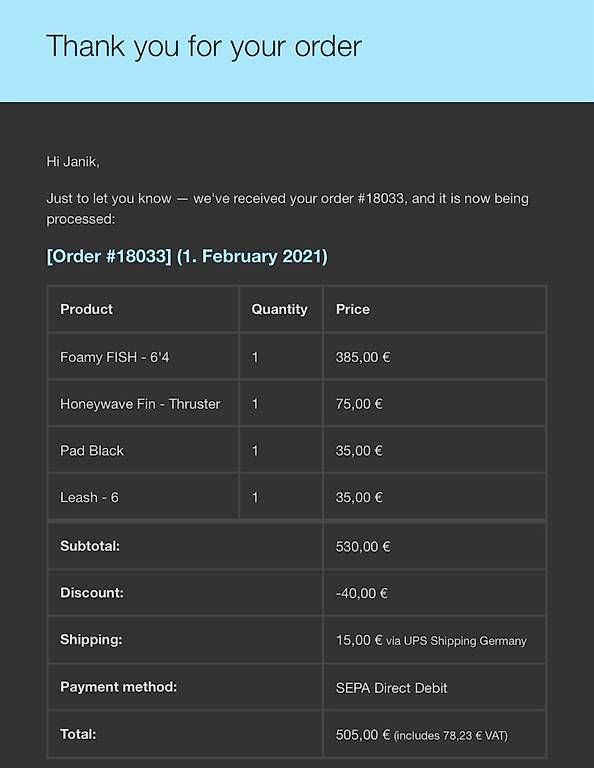Image resolution: width=594 pixels, height=768 pixels.
Task: Select the Pad Black product entry
Action: tap(92, 451)
